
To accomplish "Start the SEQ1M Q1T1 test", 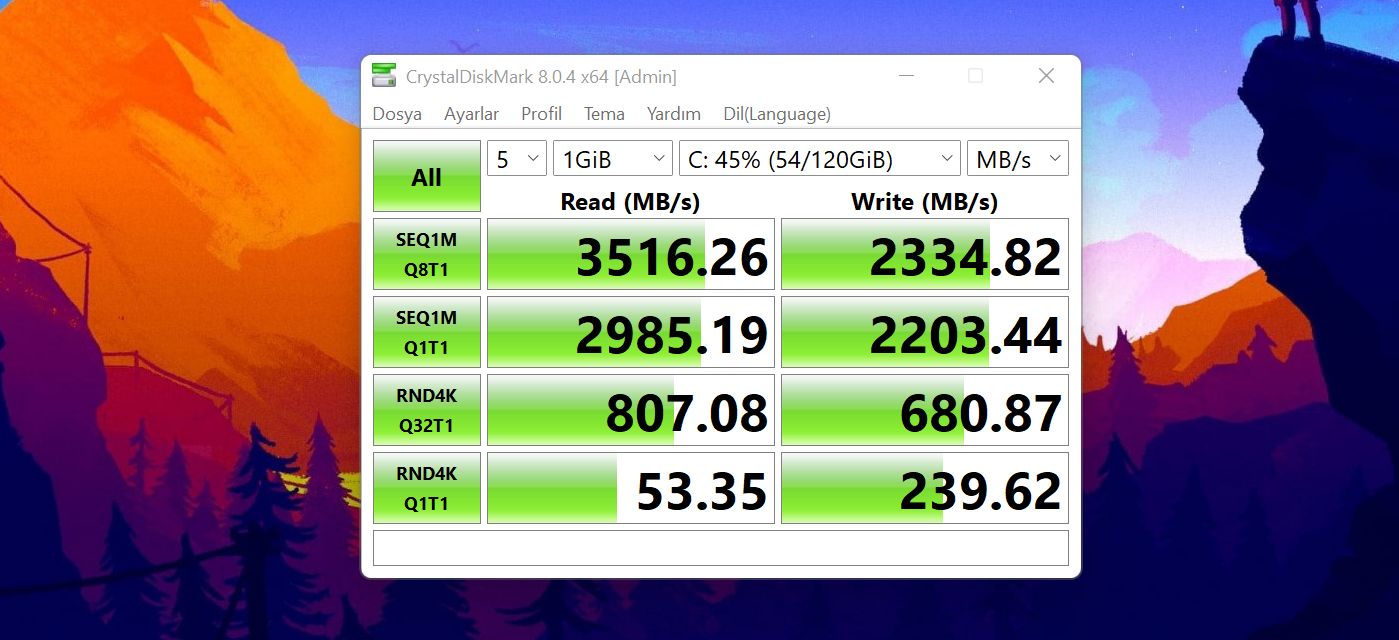I will (x=427, y=332).
